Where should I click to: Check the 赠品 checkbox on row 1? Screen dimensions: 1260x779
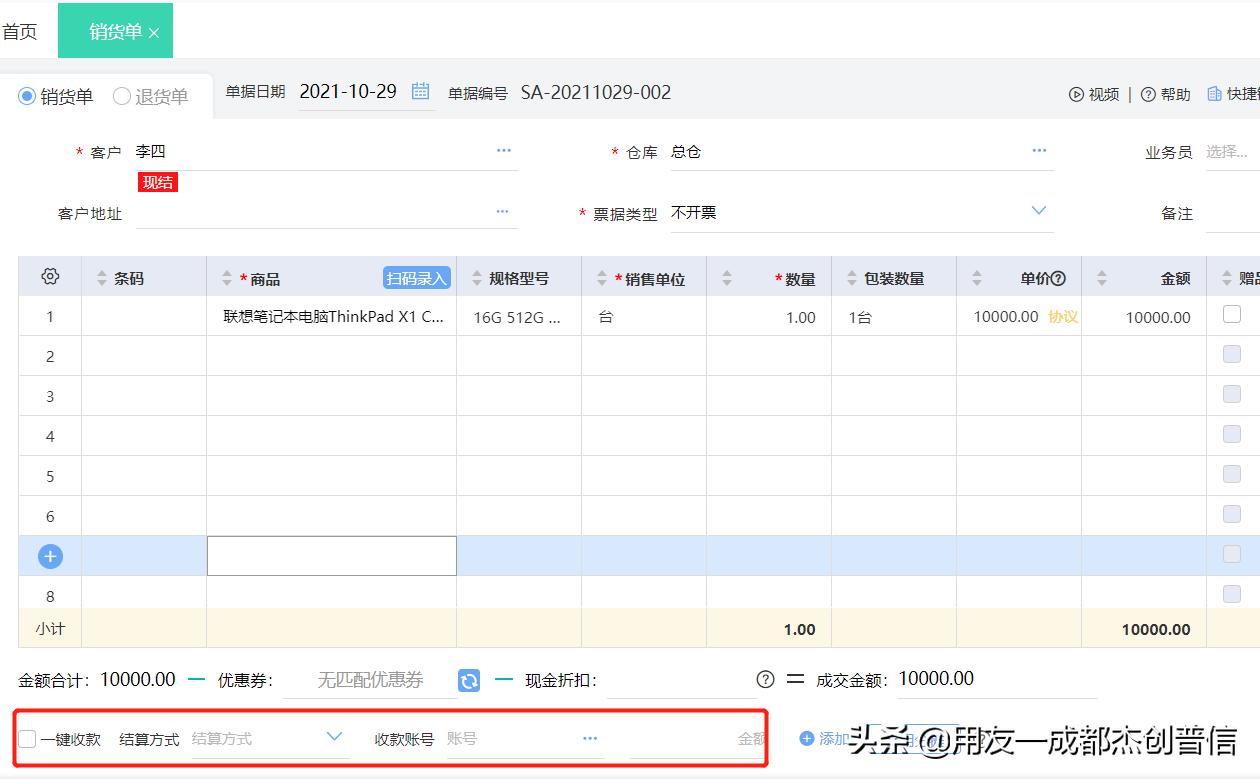pyautogui.click(x=1231, y=315)
